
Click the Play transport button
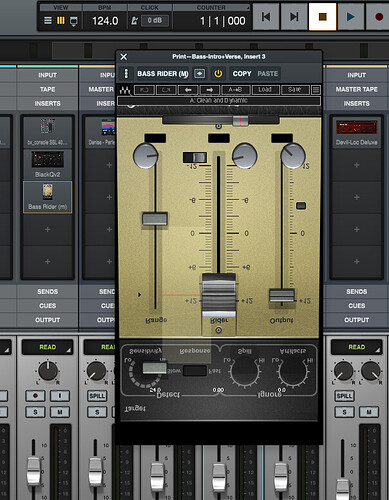coord(350,16)
